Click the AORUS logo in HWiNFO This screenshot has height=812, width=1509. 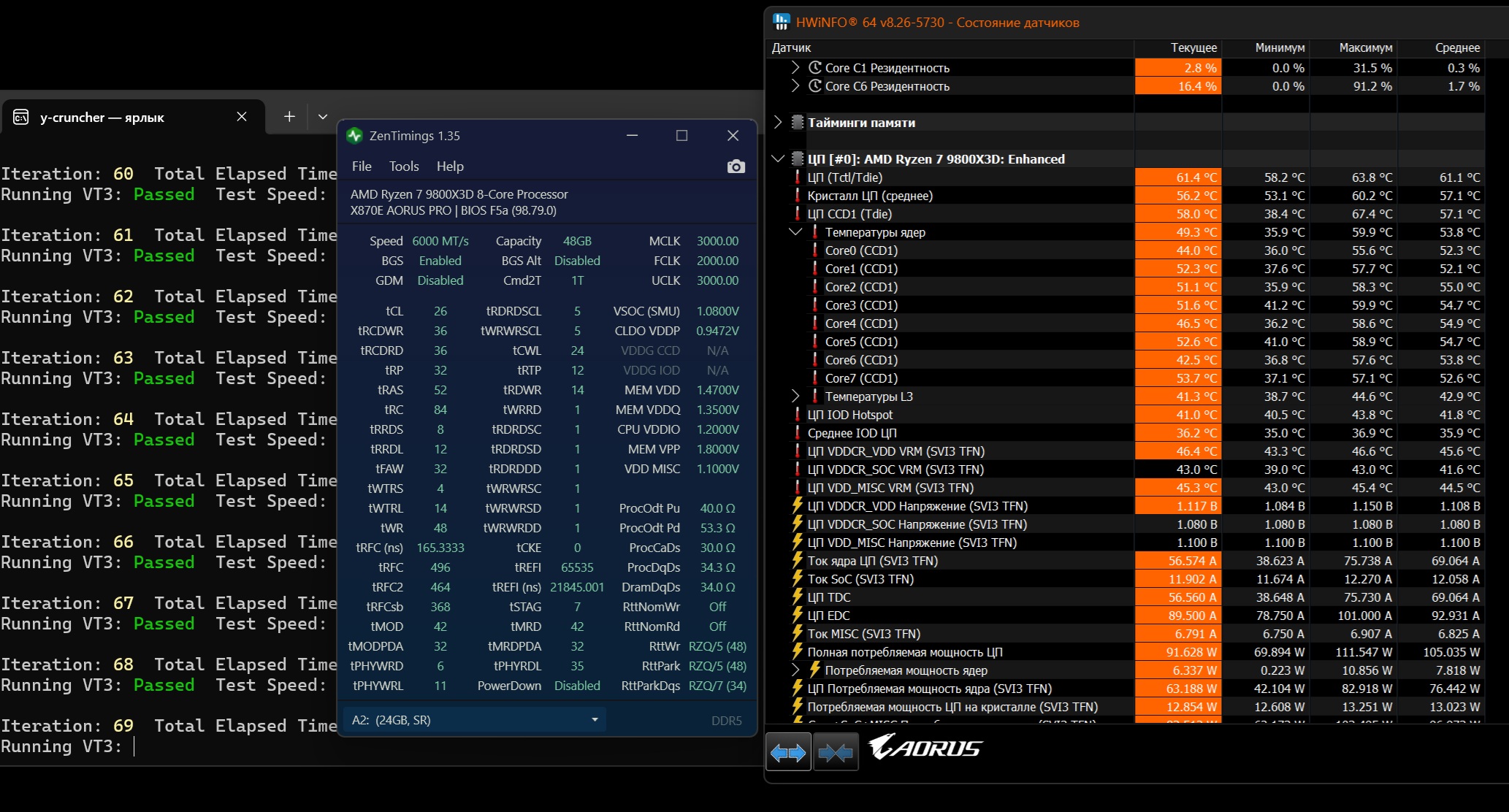(925, 748)
